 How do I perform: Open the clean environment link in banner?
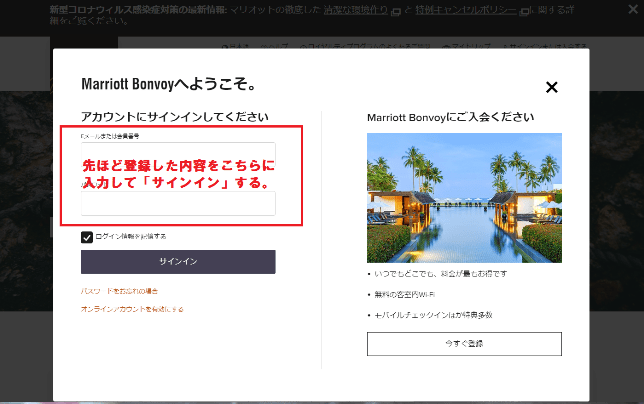(356, 9)
